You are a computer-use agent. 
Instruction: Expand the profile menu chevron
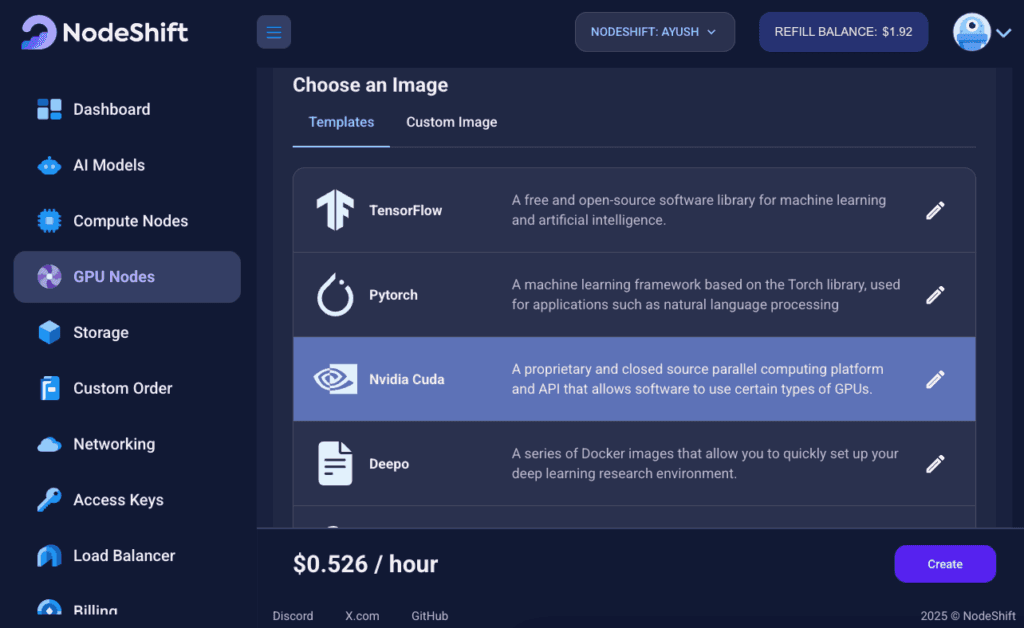(x=1004, y=33)
